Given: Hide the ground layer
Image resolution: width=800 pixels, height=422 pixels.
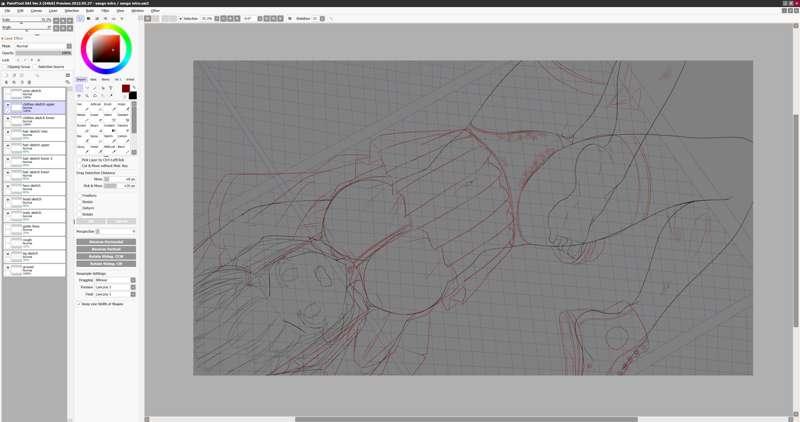Looking at the screenshot, I should click(8, 267).
